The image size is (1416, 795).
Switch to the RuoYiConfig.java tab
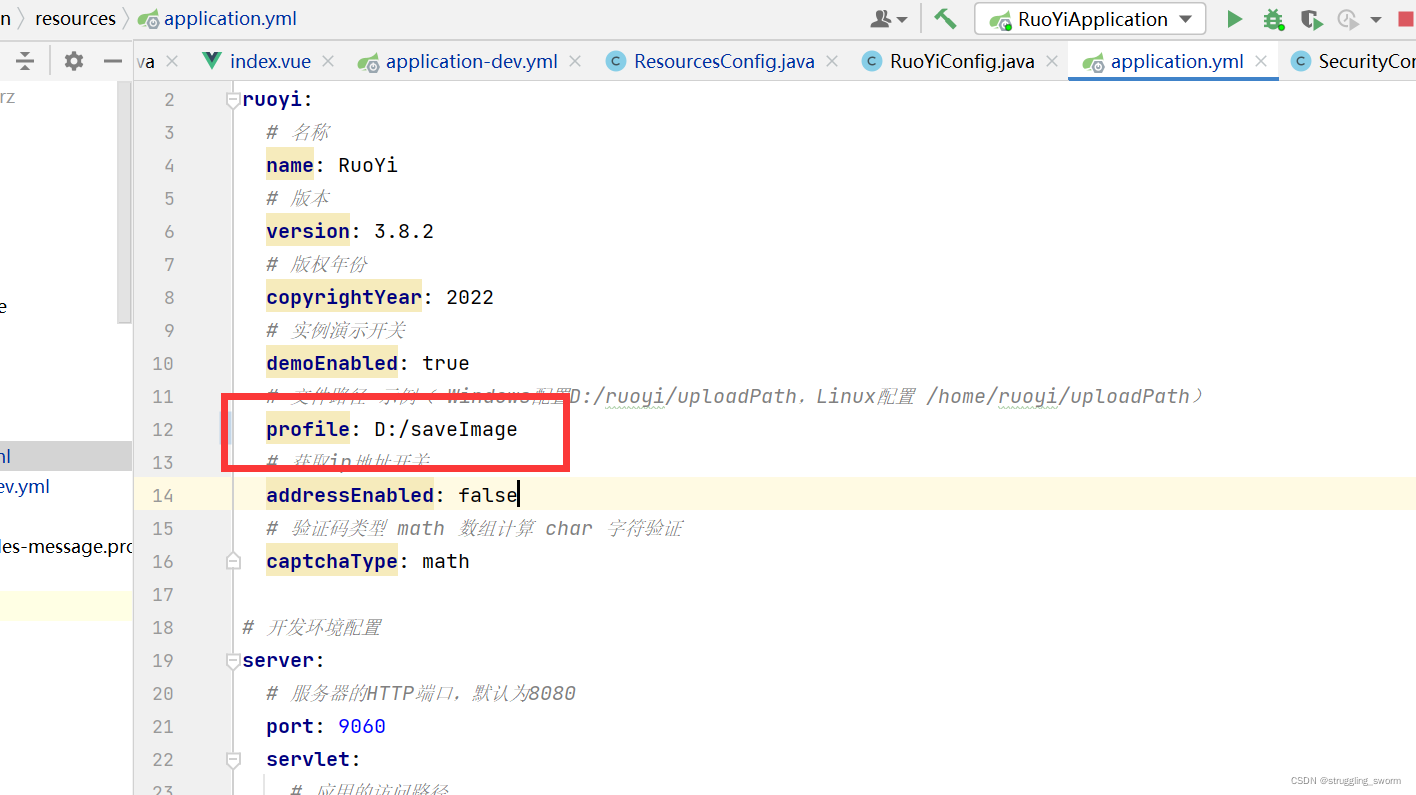(962, 61)
